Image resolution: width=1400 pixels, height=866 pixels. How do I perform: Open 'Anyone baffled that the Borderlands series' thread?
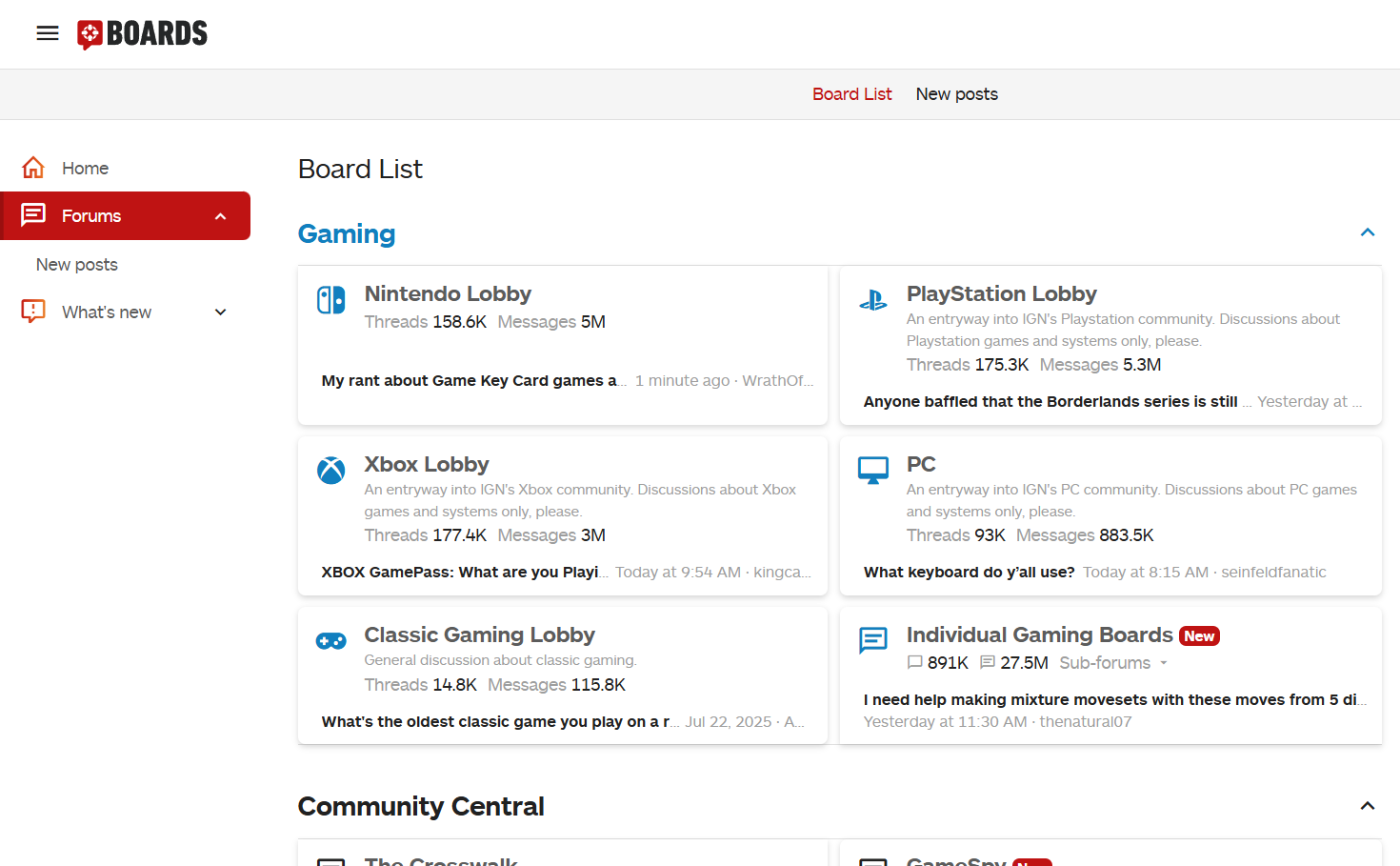click(1057, 402)
